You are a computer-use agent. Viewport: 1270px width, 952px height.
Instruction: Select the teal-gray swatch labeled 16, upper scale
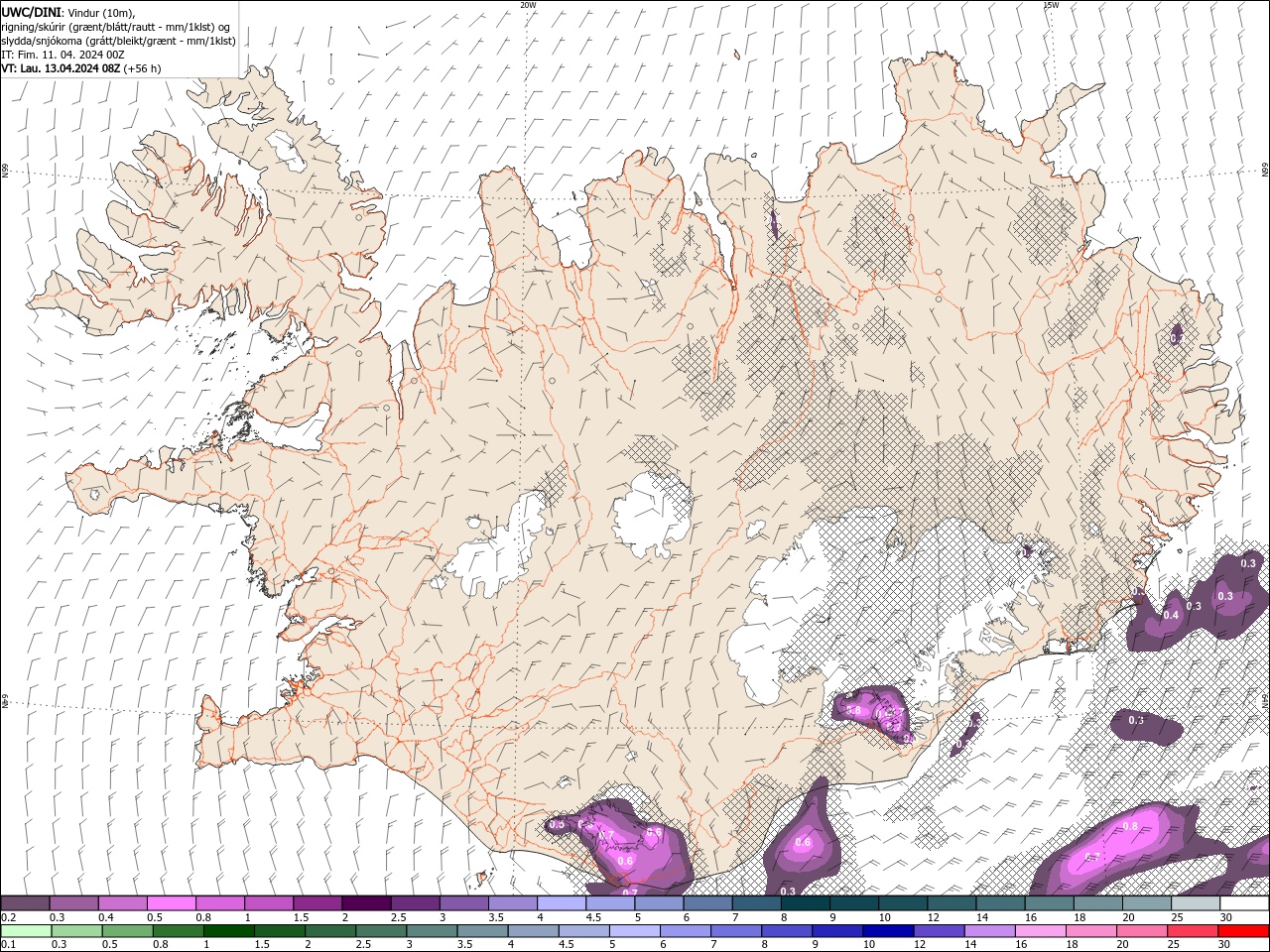pyautogui.click(x=1050, y=903)
